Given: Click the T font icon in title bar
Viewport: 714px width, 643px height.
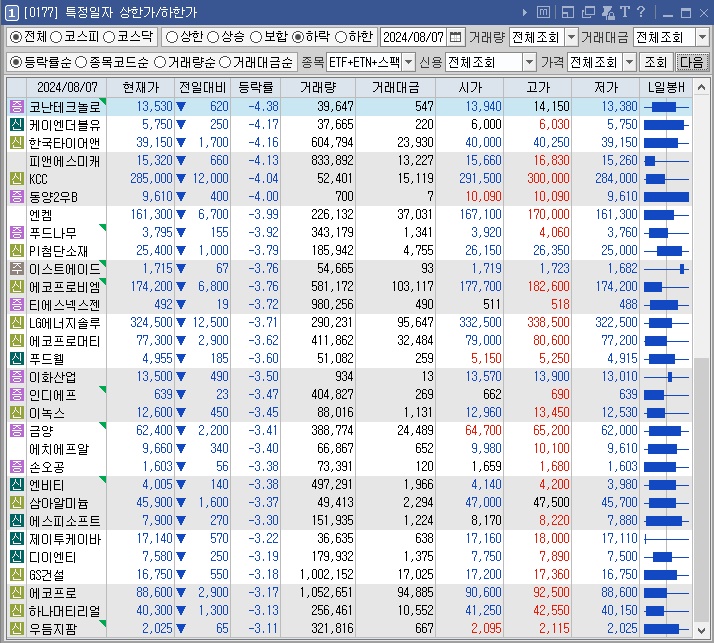Looking at the screenshot, I should point(625,12).
